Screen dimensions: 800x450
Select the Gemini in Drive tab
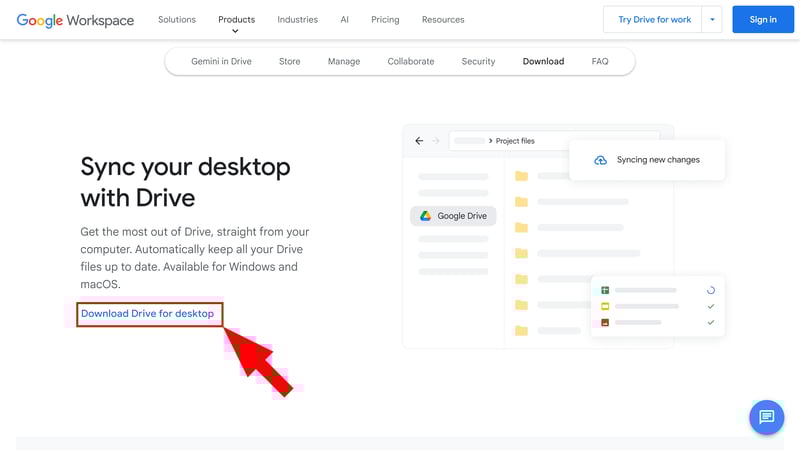221,61
